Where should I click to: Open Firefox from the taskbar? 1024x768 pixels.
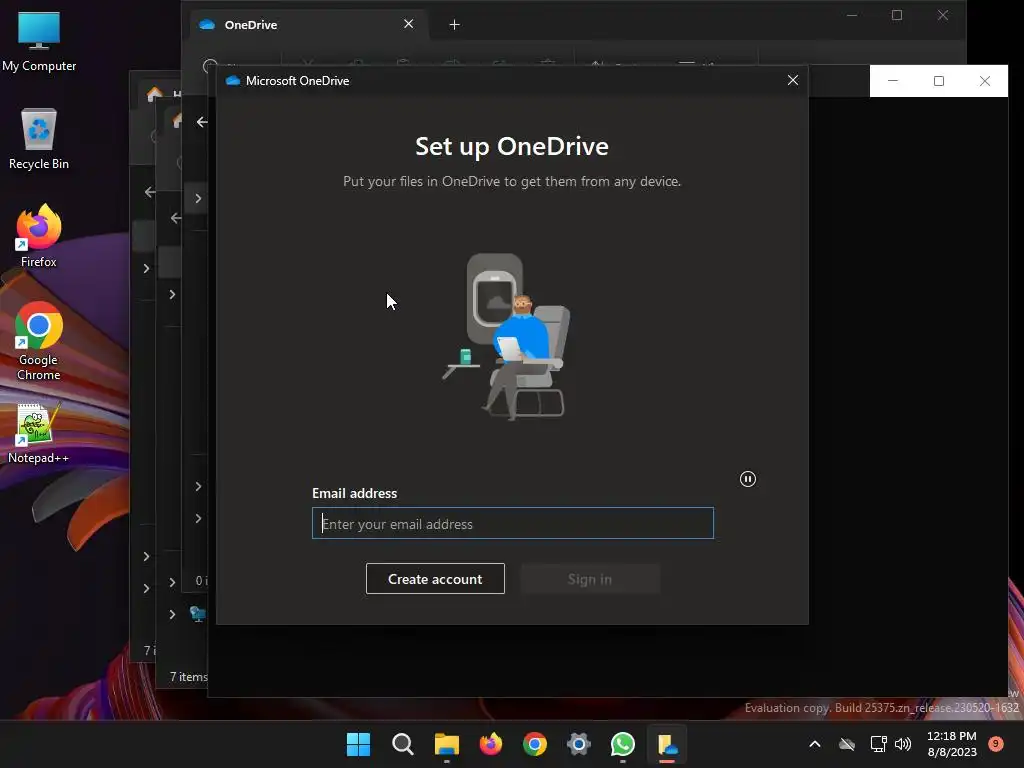pyautogui.click(x=490, y=744)
